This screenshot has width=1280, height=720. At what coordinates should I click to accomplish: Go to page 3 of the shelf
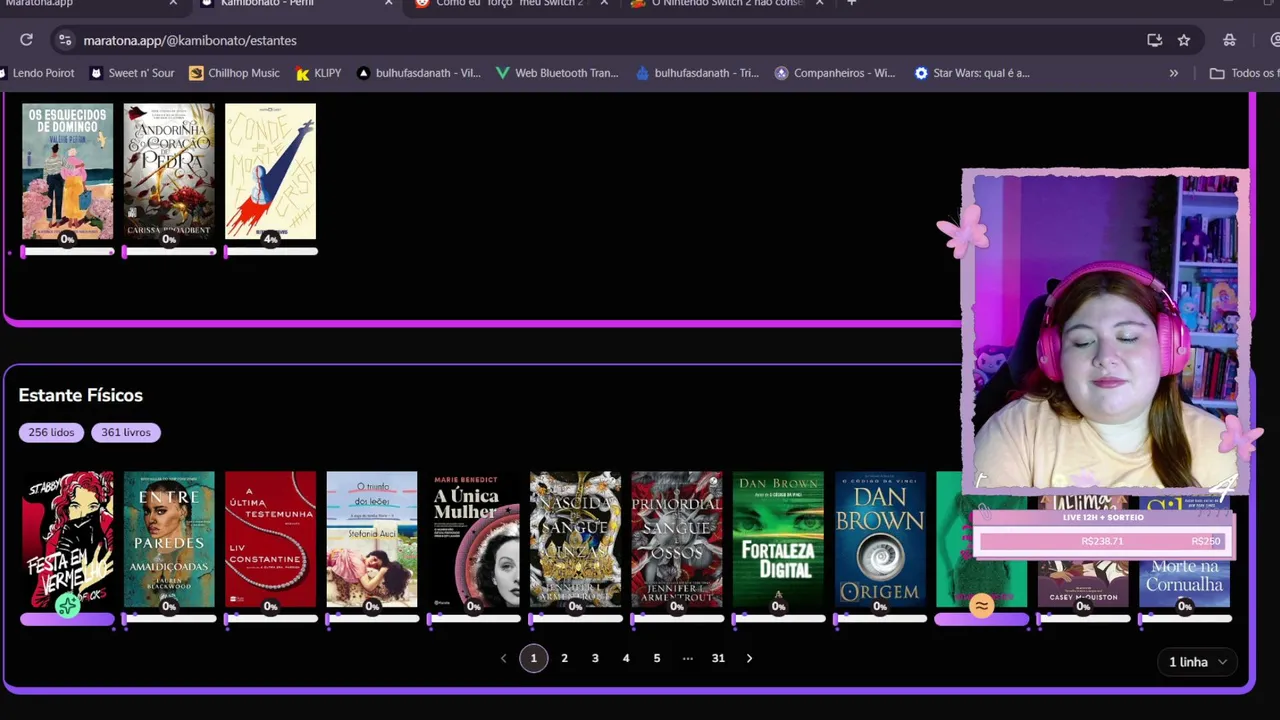coord(595,658)
